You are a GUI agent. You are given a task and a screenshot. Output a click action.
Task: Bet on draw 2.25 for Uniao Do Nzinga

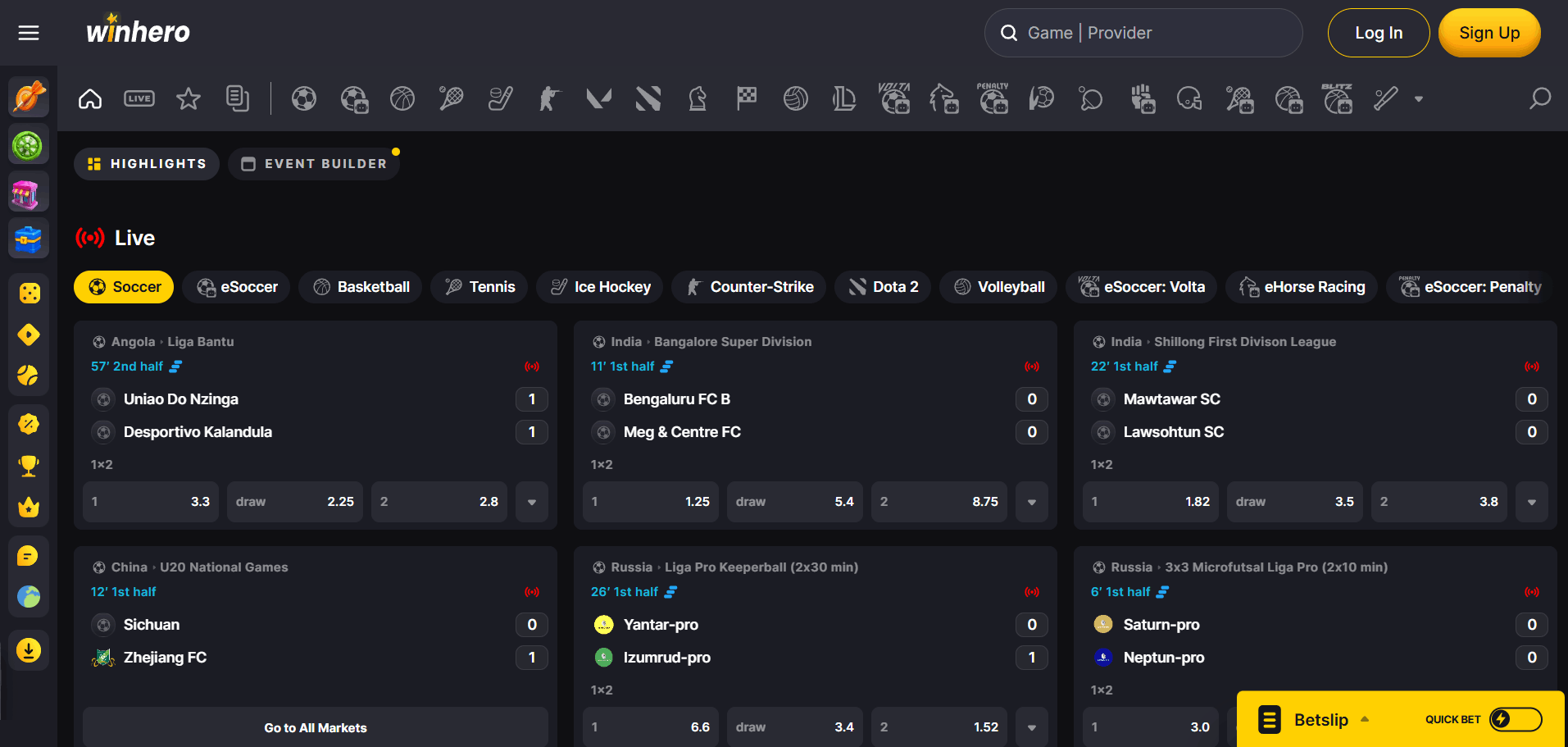(295, 502)
